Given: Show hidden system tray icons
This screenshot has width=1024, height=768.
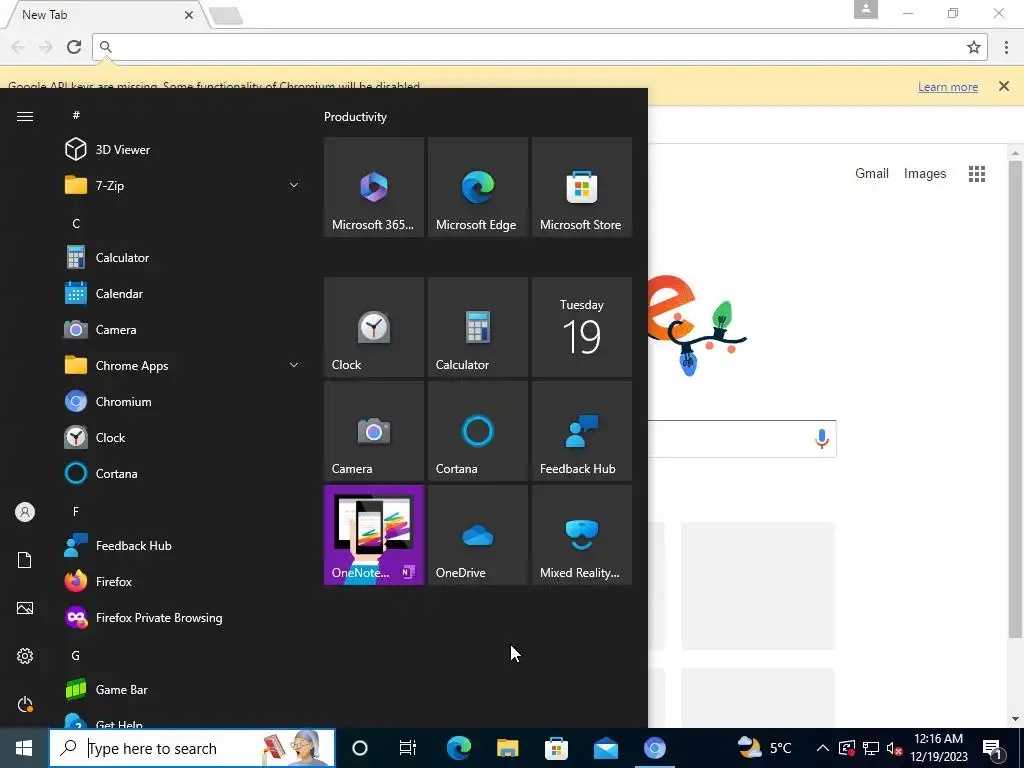Looking at the screenshot, I should point(823,748).
